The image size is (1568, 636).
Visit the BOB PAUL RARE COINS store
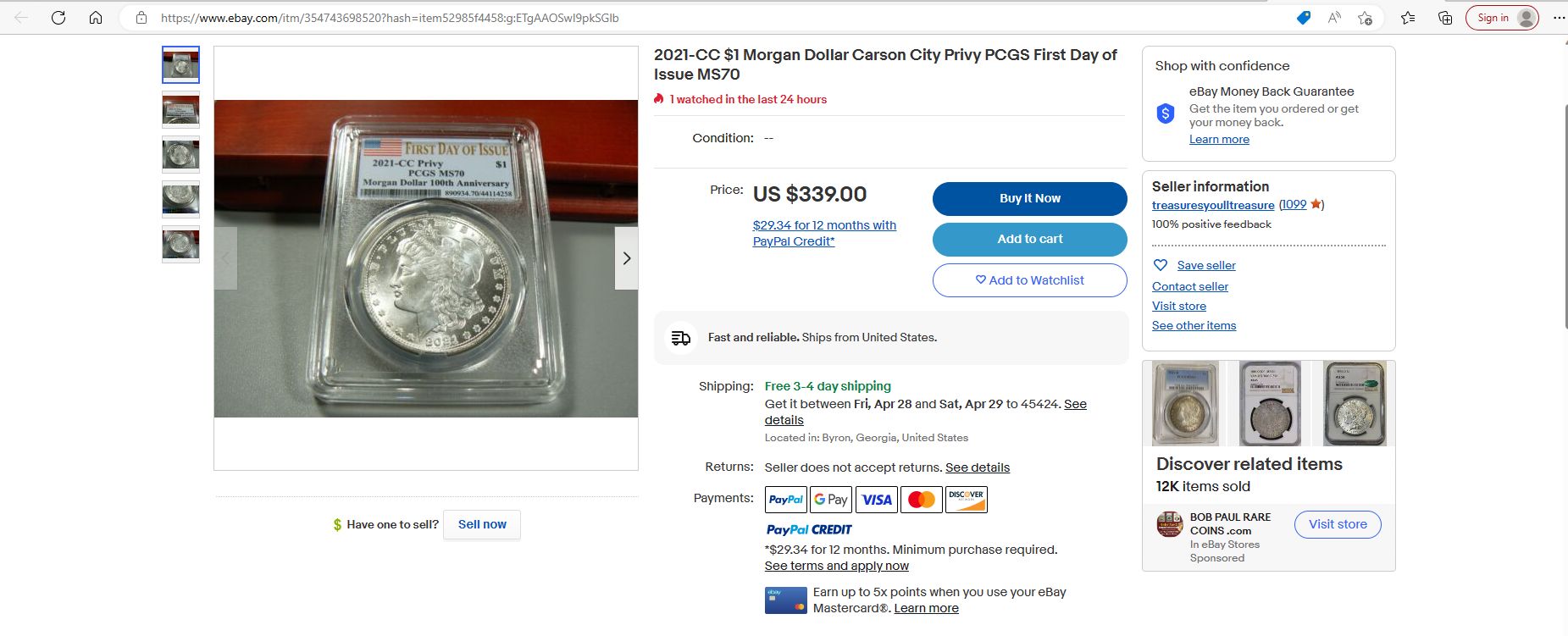(1337, 524)
